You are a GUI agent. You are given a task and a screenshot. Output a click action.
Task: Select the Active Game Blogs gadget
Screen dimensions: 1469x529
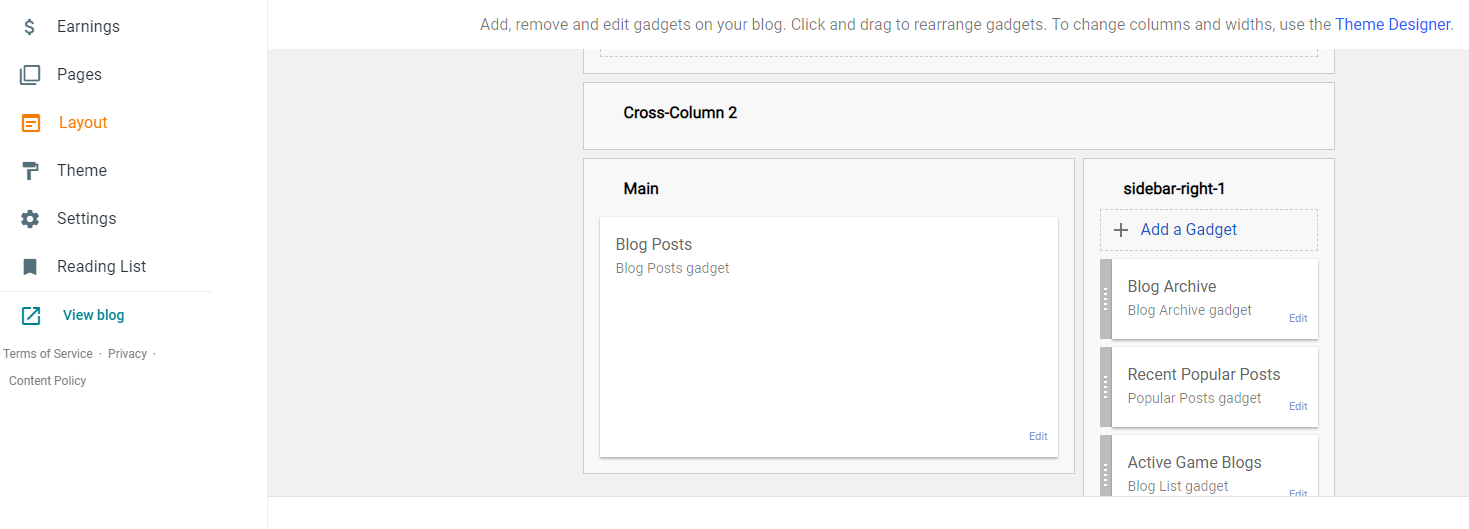tap(1194, 463)
